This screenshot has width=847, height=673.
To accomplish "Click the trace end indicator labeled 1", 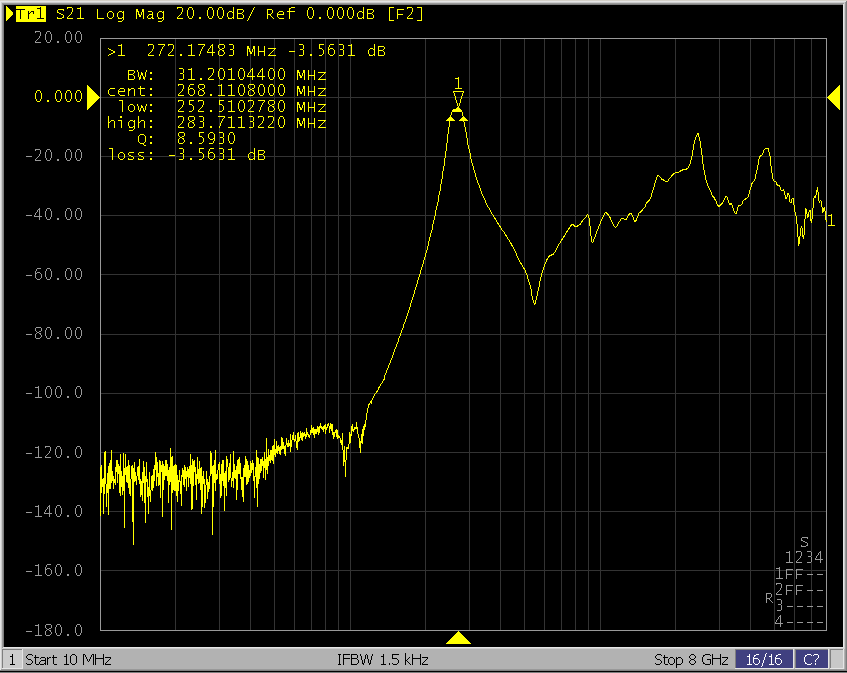I will tap(830, 220).
